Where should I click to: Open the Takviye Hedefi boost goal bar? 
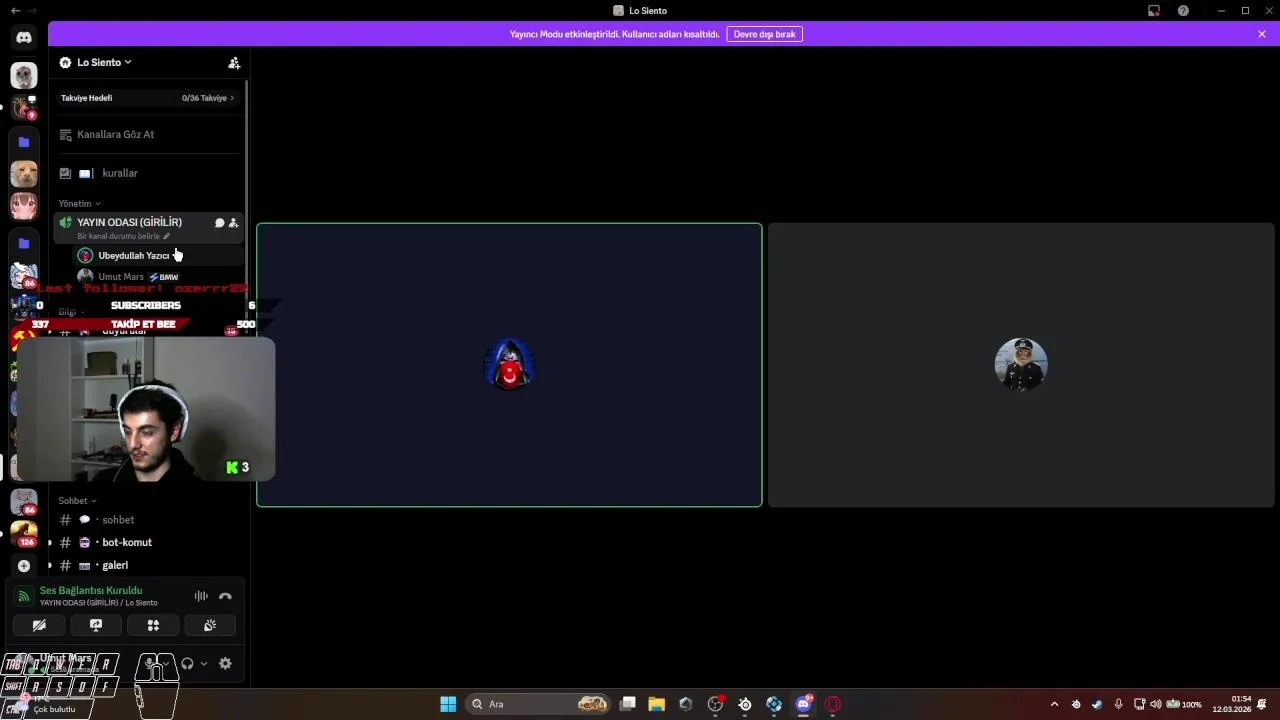[147, 98]
